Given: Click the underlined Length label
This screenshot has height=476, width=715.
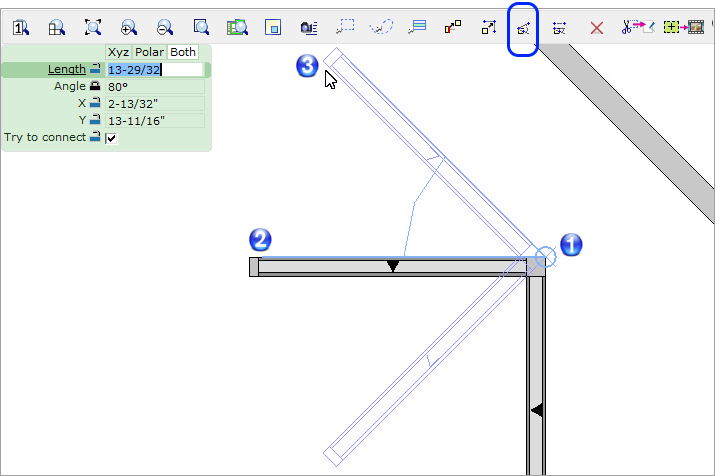Looking at the screenshot, I should pos(67,69).
